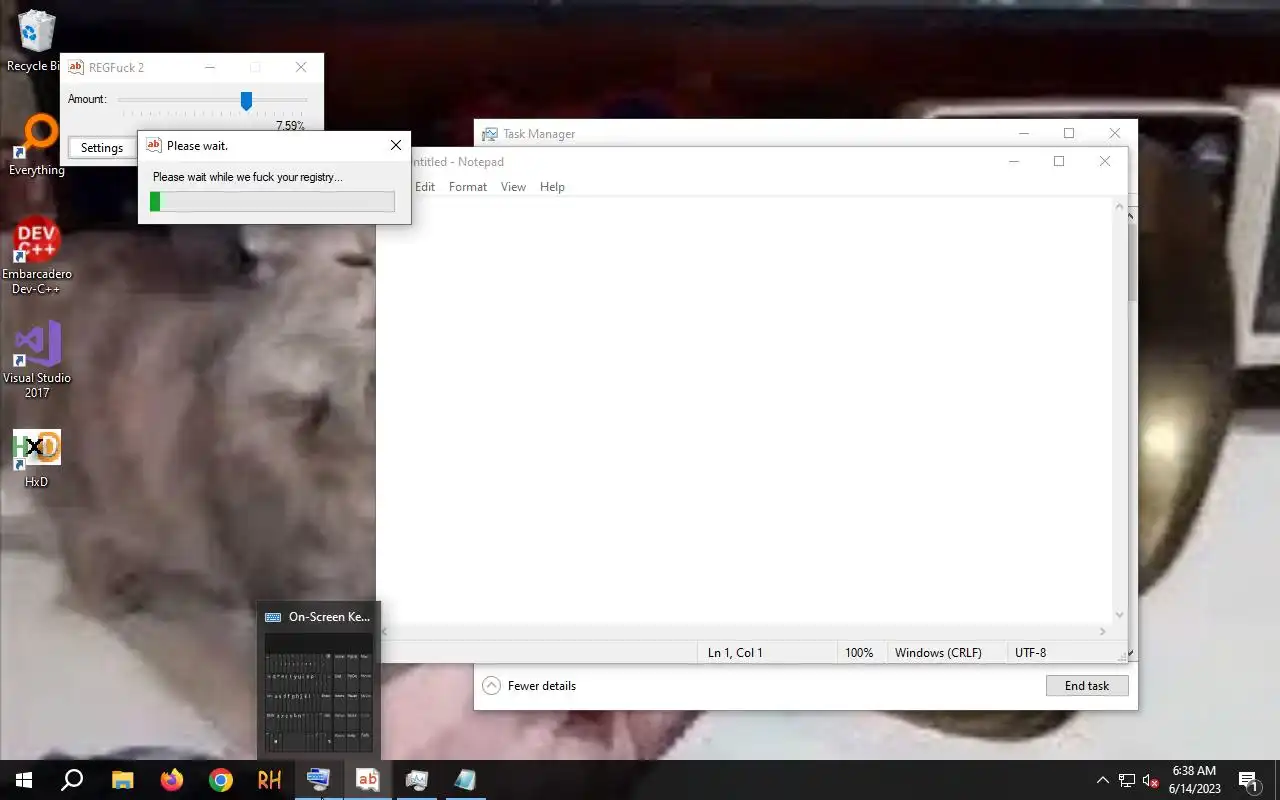Open the View menu in Notepad
Image resolution: width=1280 pixels, height=800 pixels.
513,187
